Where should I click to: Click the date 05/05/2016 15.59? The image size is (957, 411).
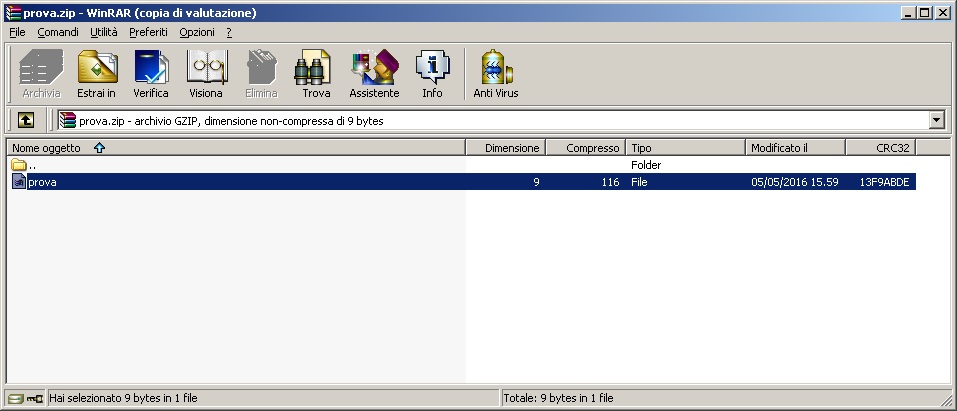point(795,182)
